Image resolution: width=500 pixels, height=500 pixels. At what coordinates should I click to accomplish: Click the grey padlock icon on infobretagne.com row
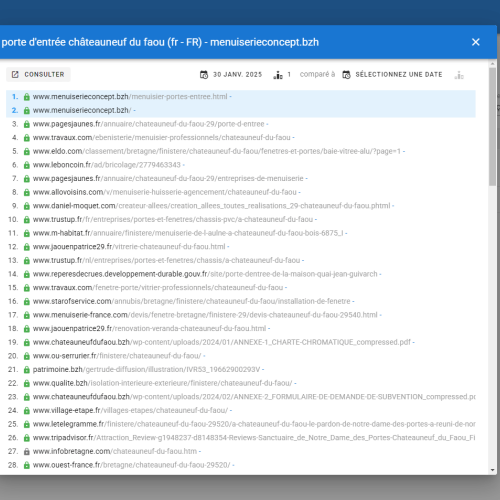pyautogui.click(x=27, y=452)
